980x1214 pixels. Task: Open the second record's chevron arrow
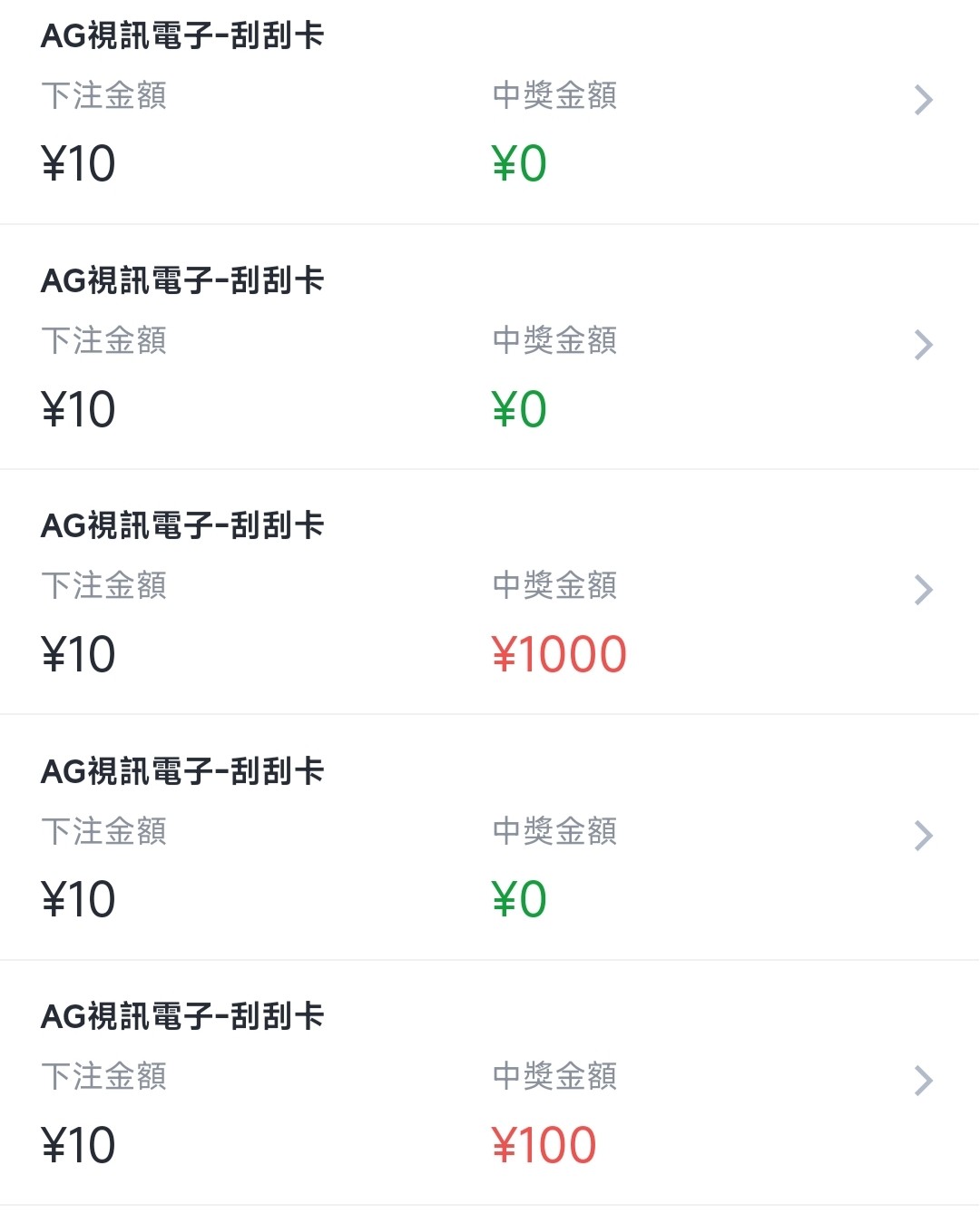coord(923,345)
